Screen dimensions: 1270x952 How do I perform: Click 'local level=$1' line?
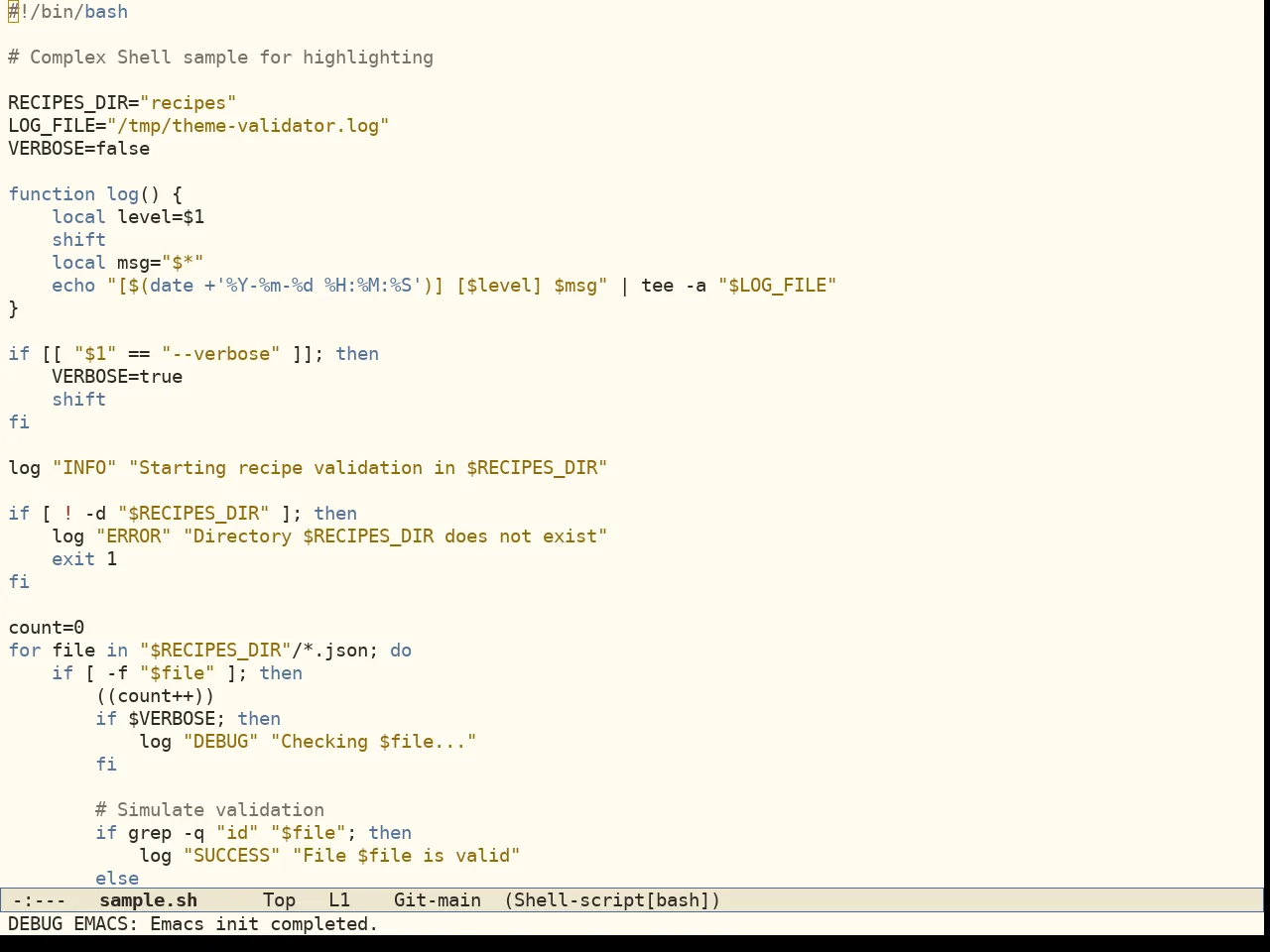click(x=128, y=217)
